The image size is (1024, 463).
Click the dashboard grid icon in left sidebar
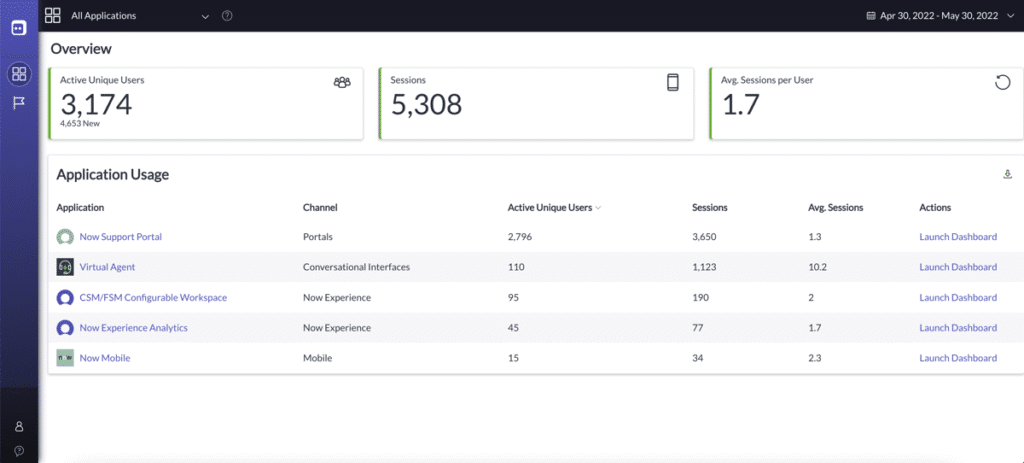click(x=19, y=73)
